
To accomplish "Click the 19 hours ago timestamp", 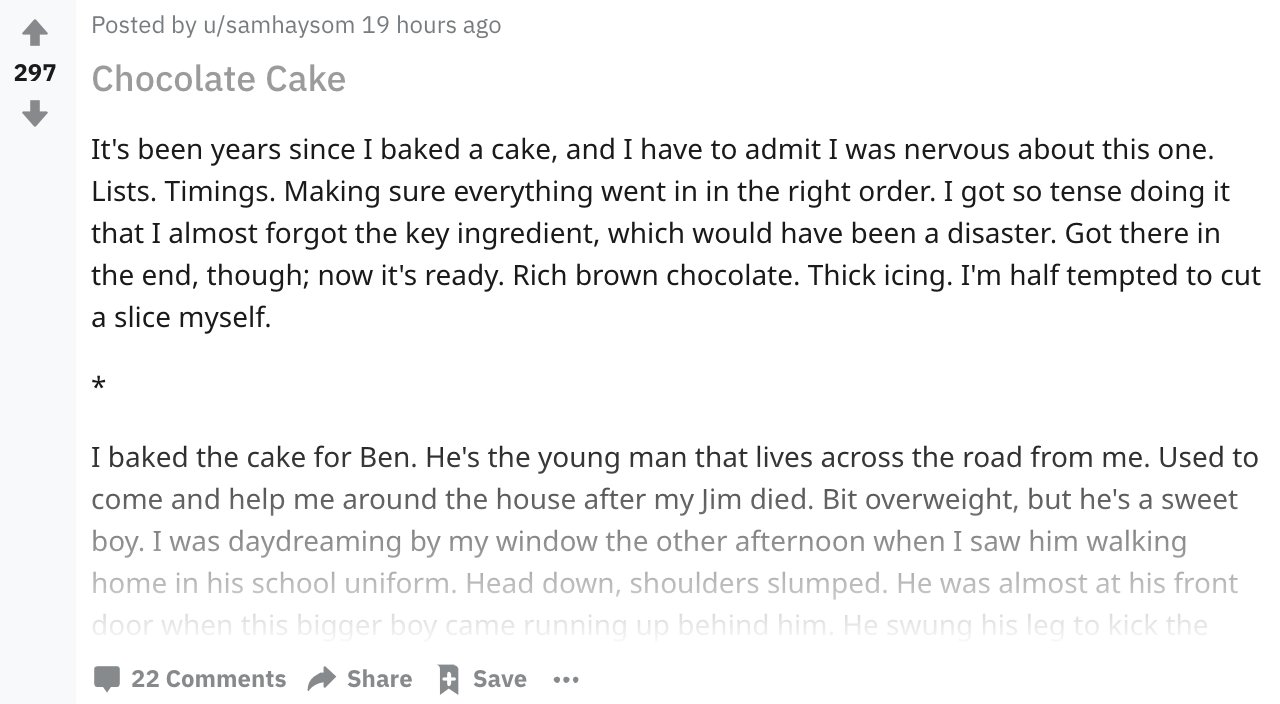I will 431,25.
